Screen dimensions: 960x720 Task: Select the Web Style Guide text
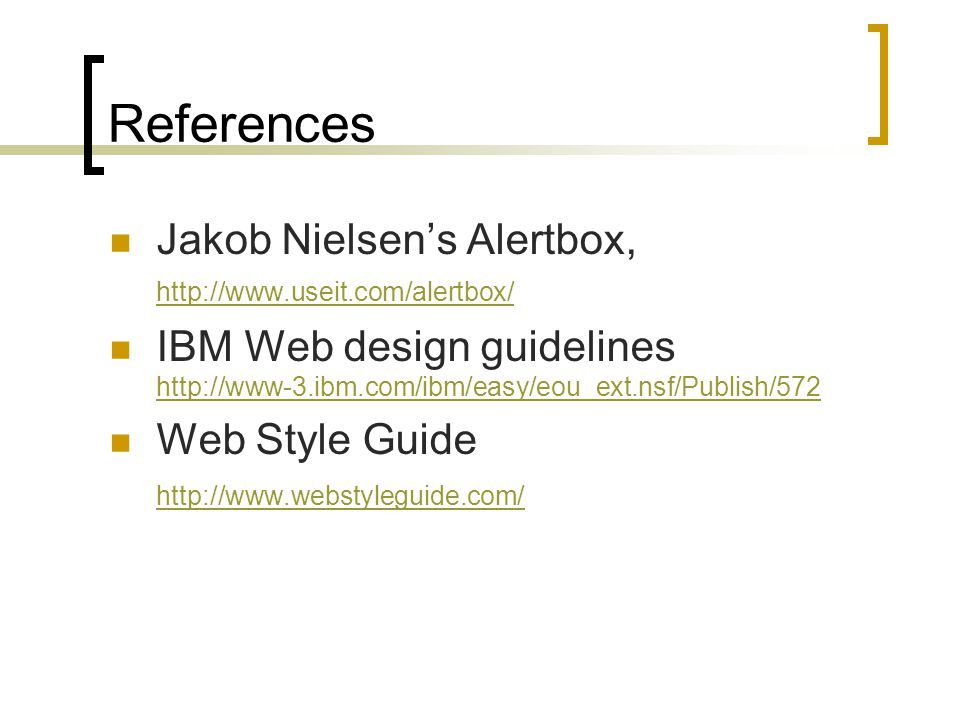point(317,440)
